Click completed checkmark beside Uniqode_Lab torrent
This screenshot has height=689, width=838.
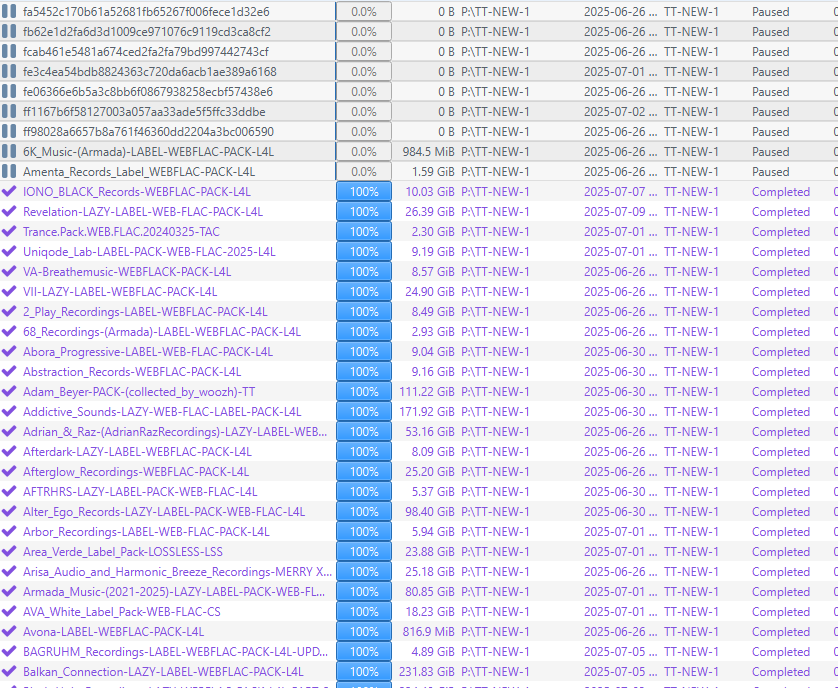9,252
